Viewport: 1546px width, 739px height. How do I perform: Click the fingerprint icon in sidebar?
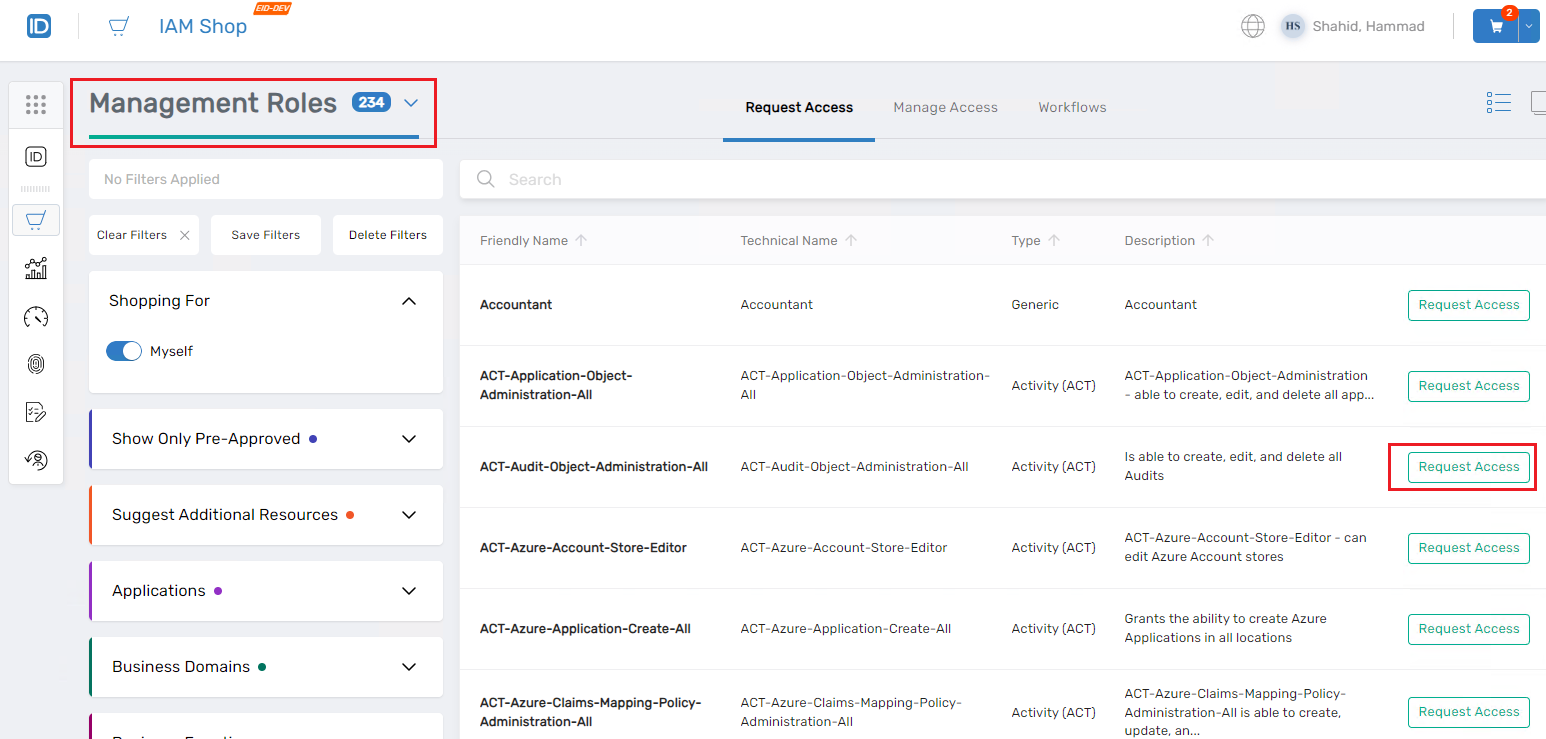click(x=36, y=364)
